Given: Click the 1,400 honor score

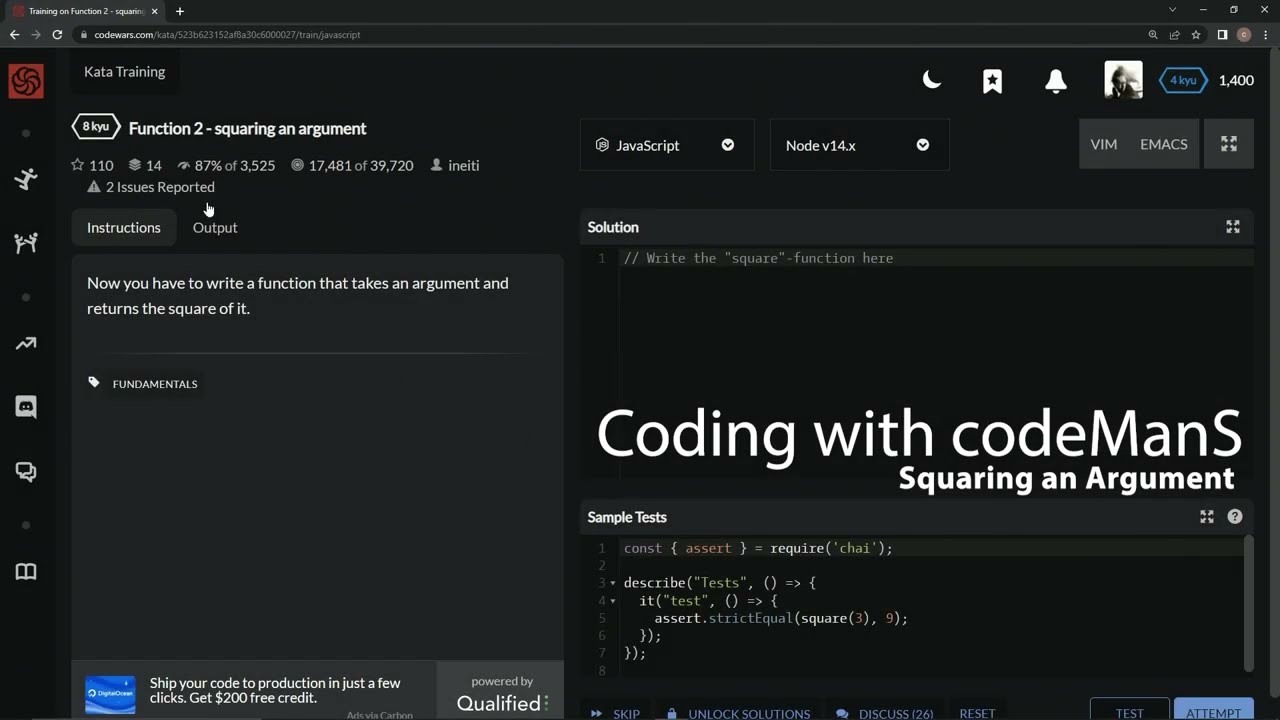Looking at the screenshot, I should [1236, 80].
